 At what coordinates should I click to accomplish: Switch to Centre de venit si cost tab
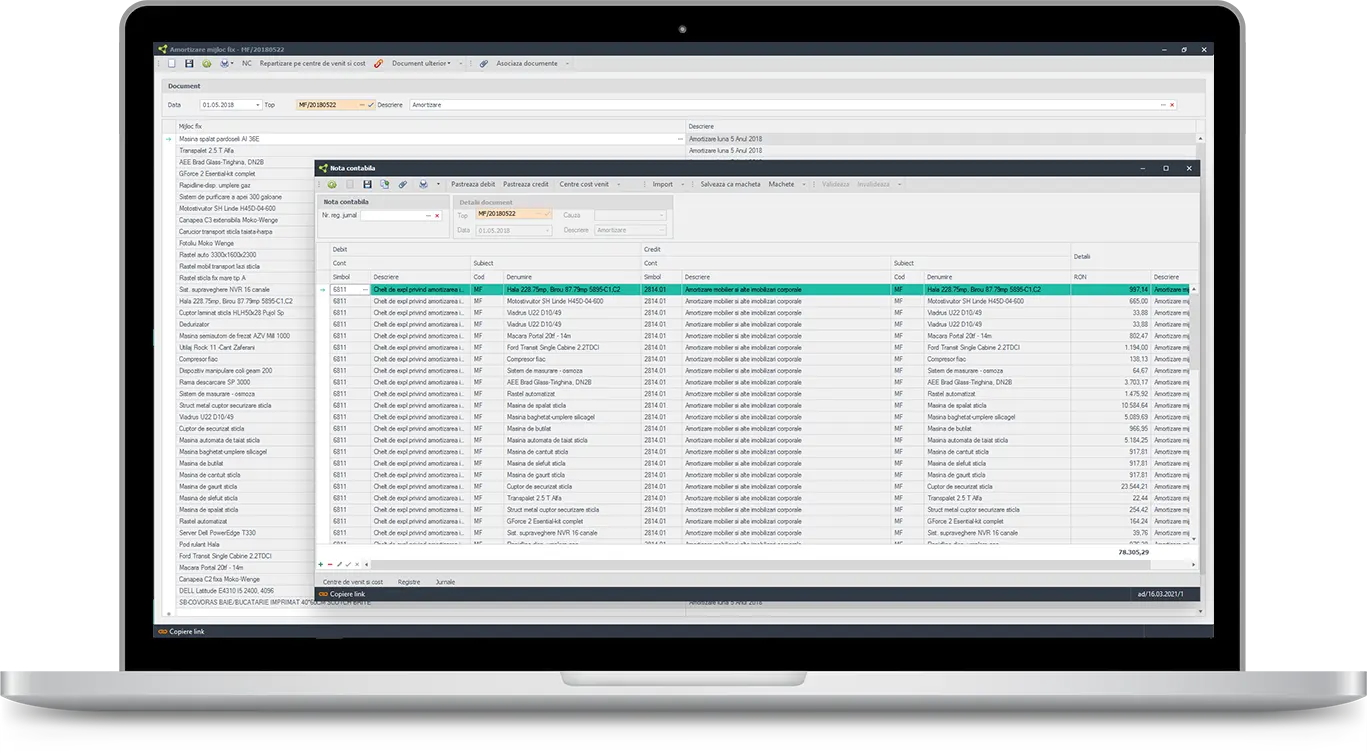coord(353,581)
